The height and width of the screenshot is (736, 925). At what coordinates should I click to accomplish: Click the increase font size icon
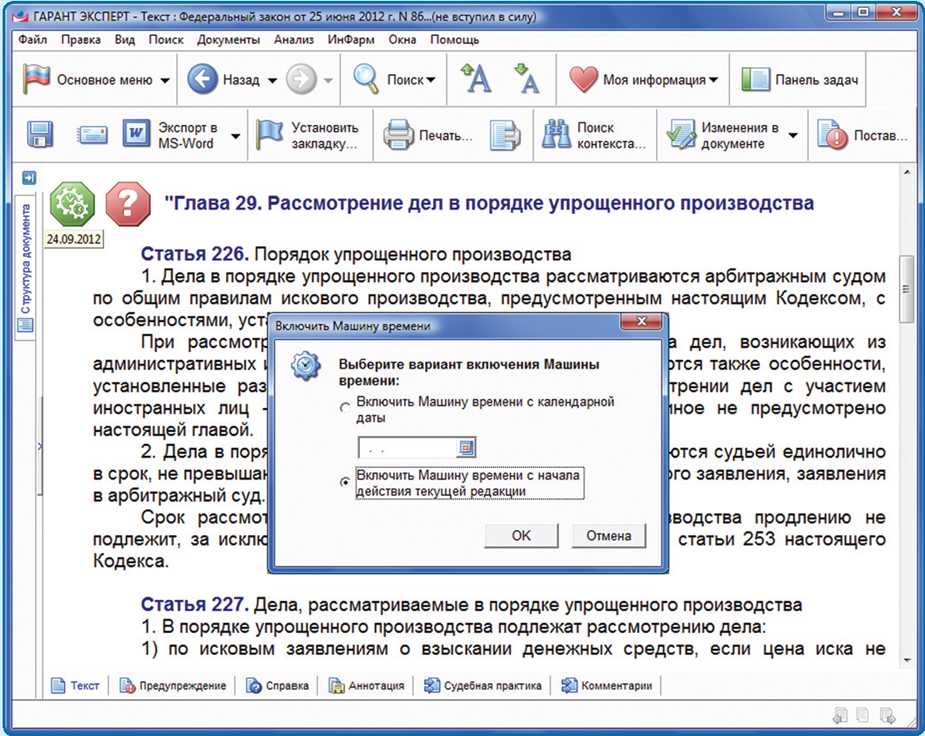pyautogui.click(x=475, y=80)
